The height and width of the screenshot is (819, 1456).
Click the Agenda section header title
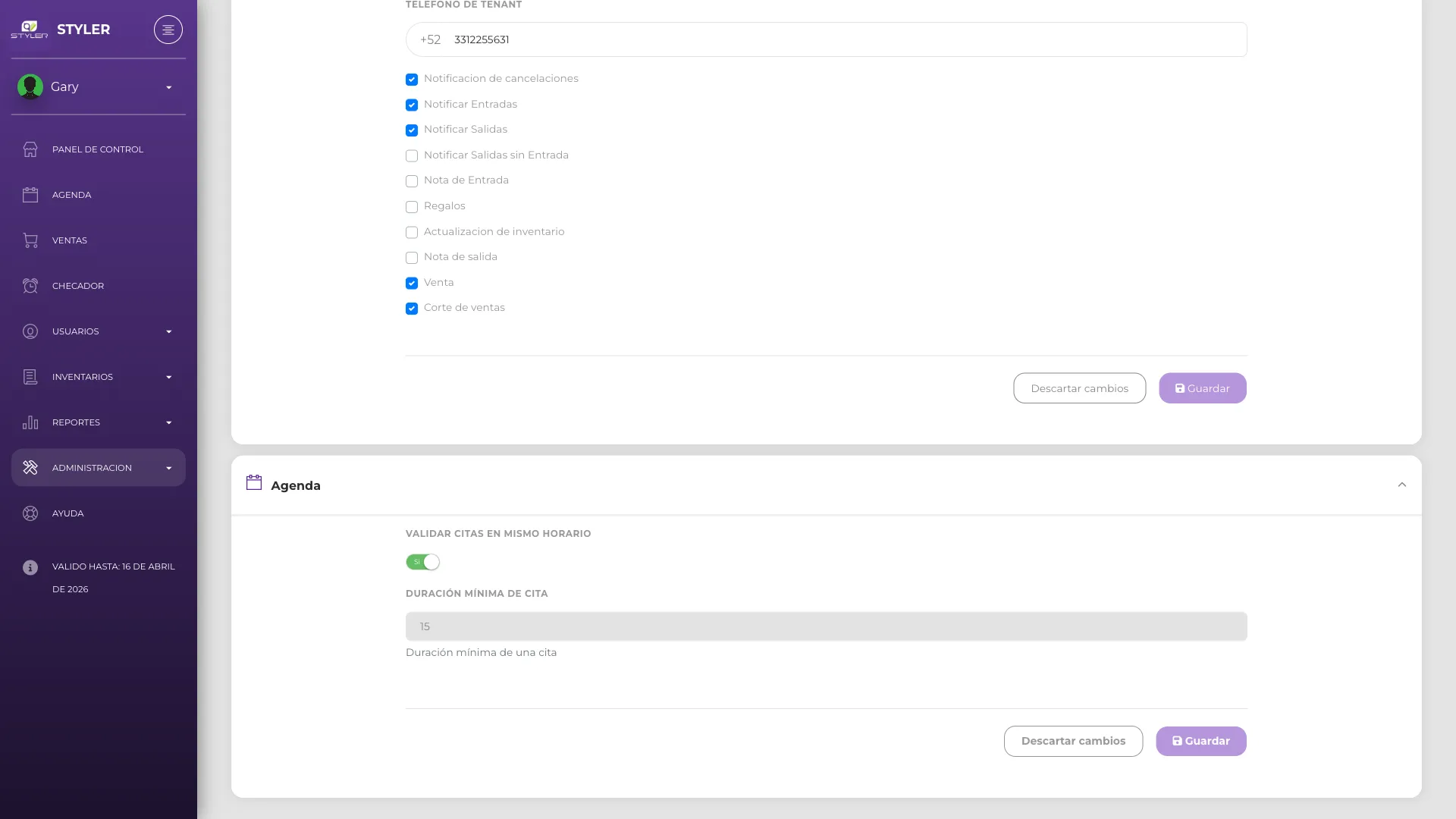pos(296,485)
